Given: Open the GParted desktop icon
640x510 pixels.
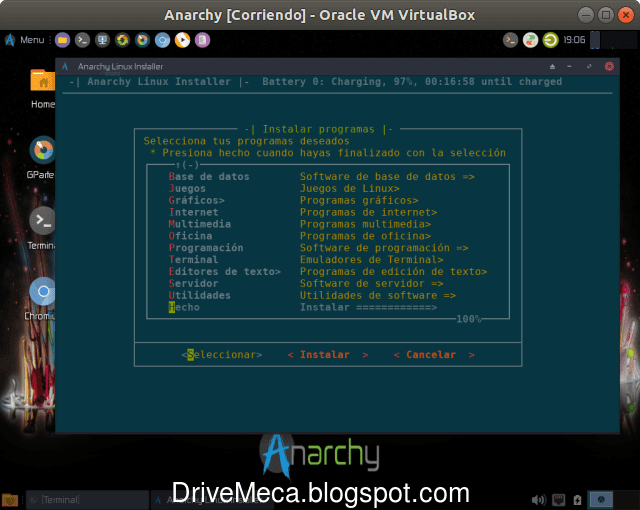Looking at the screenshot, I should coord(42,157).
